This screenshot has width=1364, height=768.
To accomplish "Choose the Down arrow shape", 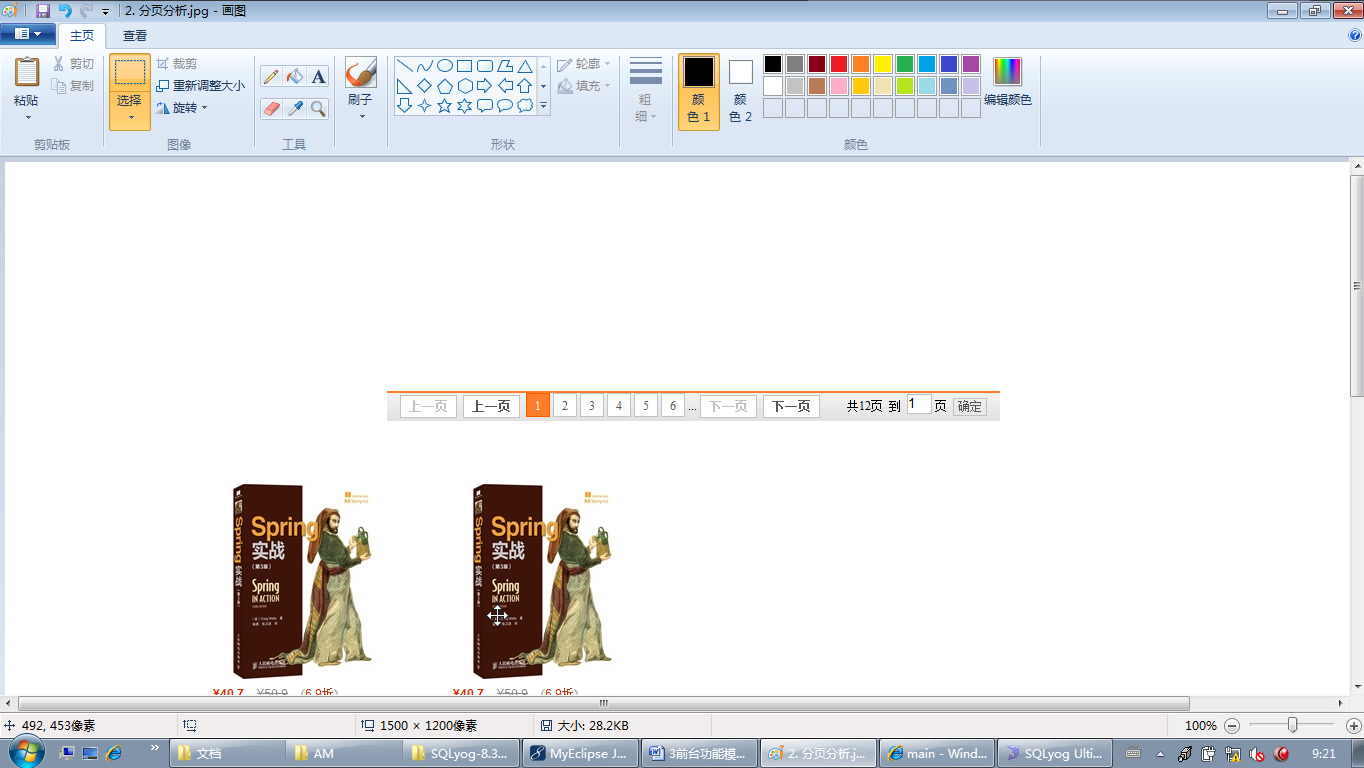I will pyautogui.click(x=405, y=105).
